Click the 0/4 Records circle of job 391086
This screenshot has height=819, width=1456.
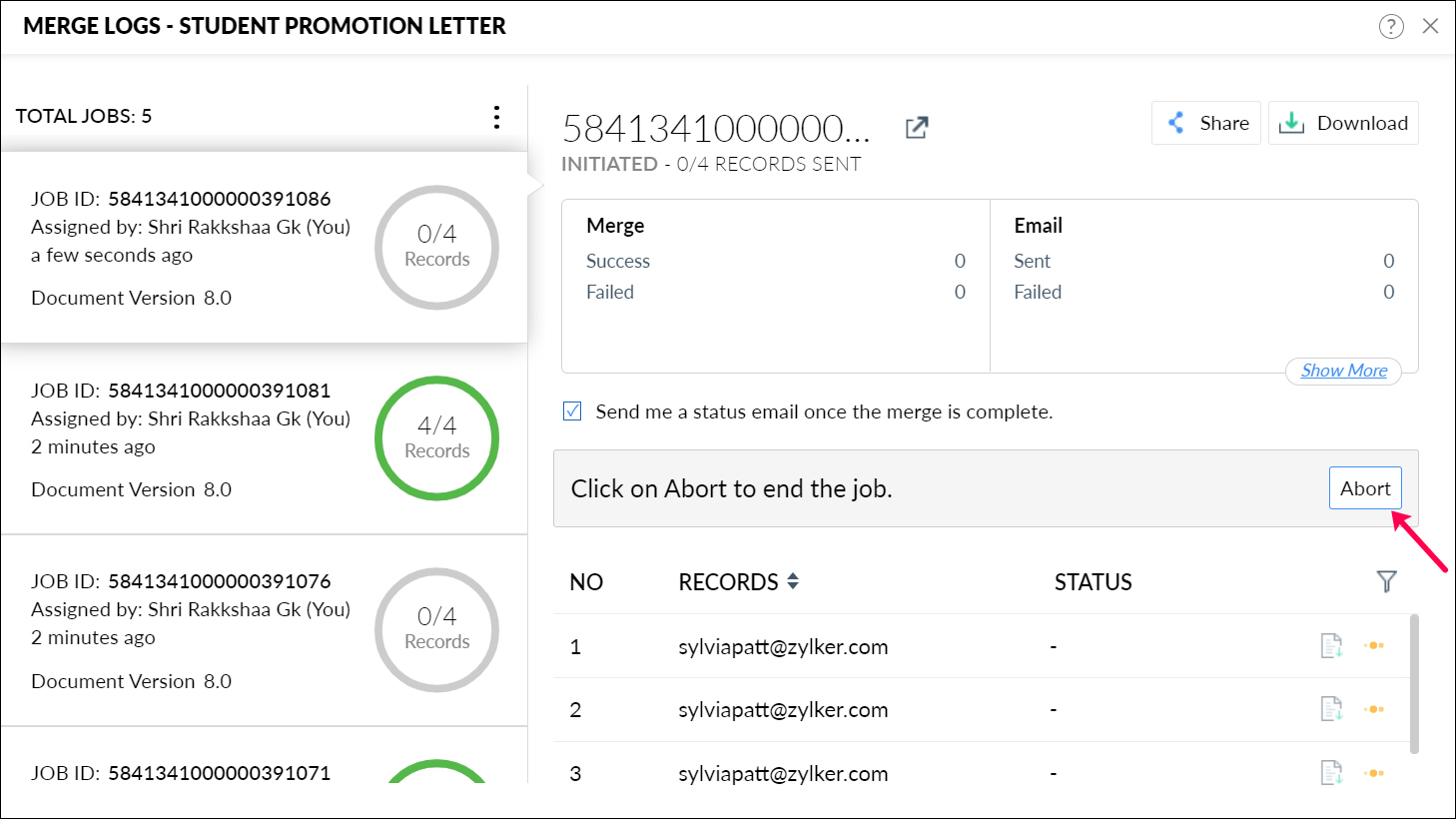(436, 247)
